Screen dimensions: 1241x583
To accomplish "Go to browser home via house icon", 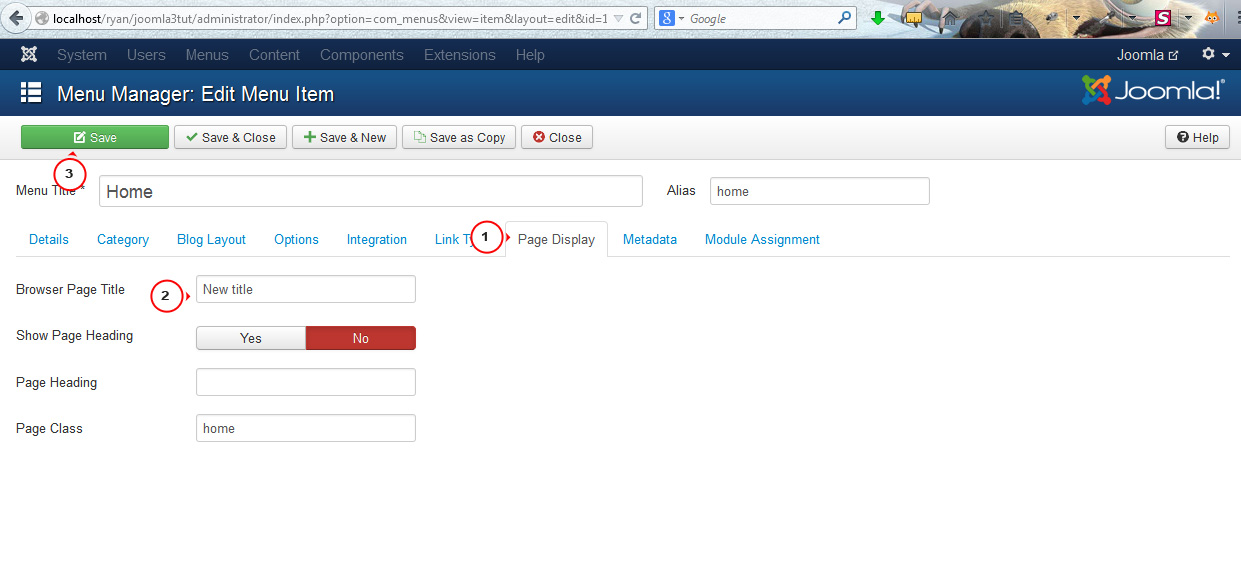I will 950,18.
